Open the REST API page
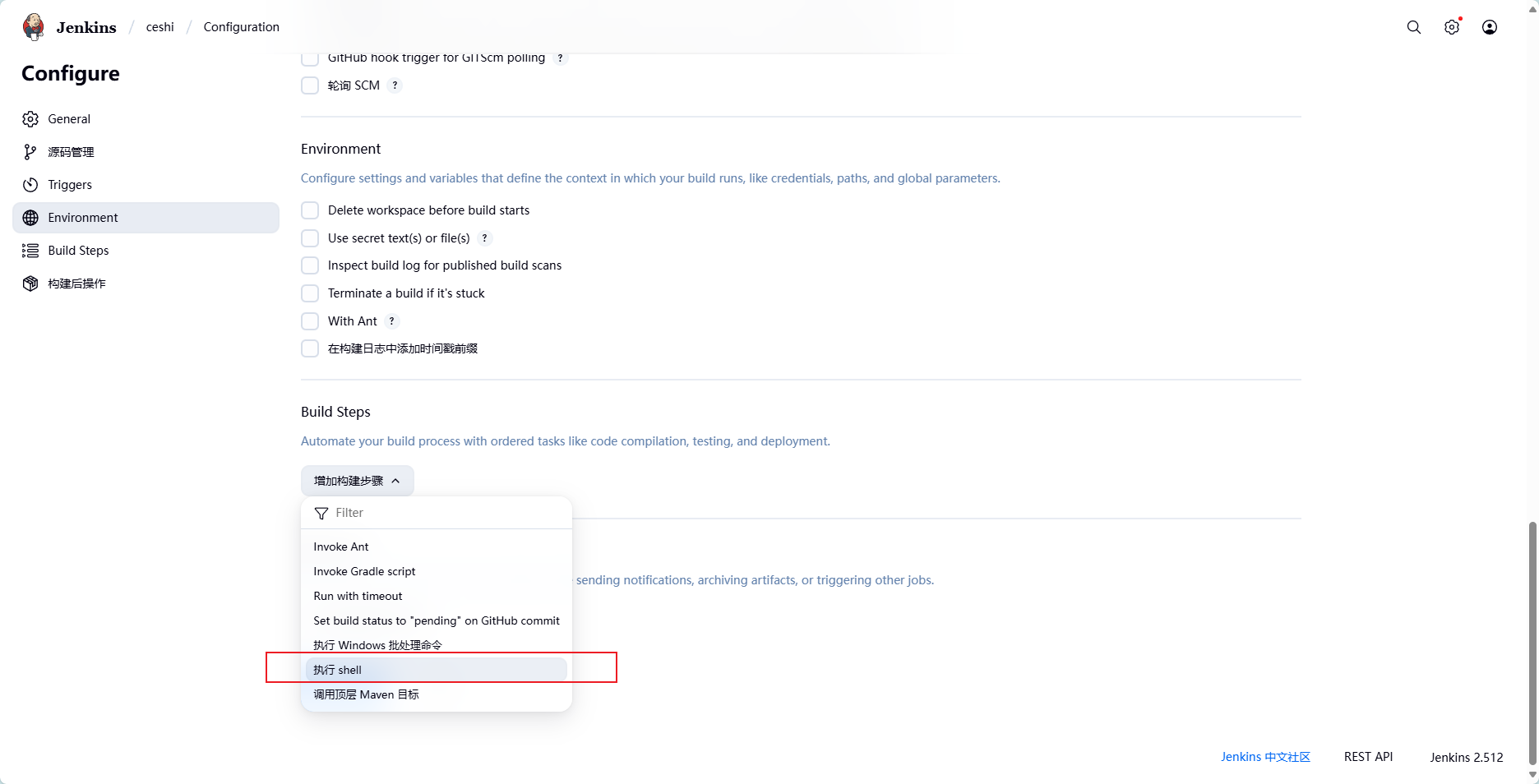 click(x=1367, y=756)
